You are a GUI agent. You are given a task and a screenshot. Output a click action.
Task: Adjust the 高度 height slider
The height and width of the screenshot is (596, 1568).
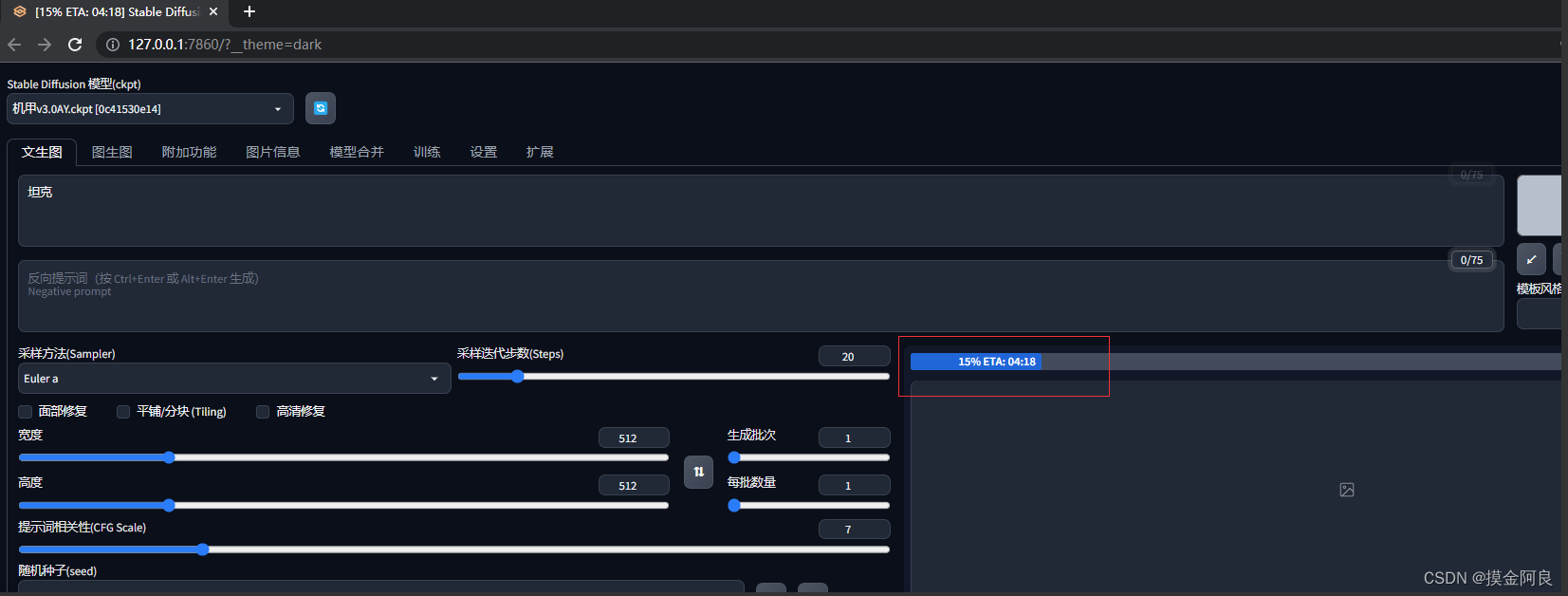click(x=343, y=505)
